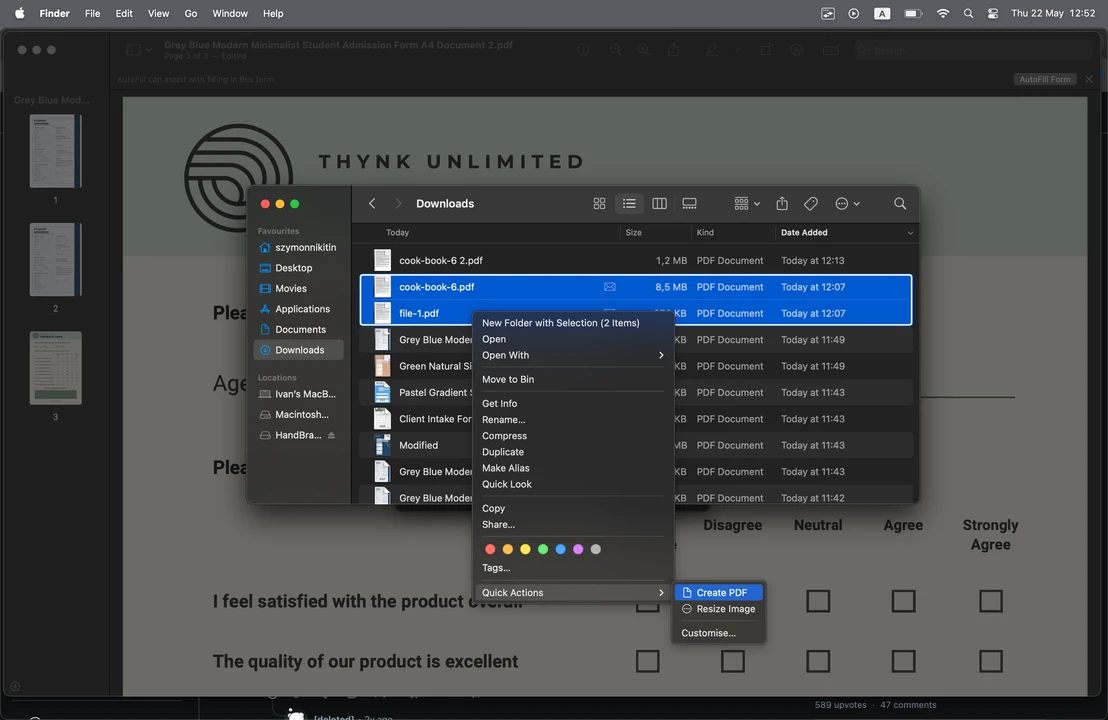Open the highlight options chevron in Preview
Viewport: 1108px width, 720px height.
click(737, 50)
